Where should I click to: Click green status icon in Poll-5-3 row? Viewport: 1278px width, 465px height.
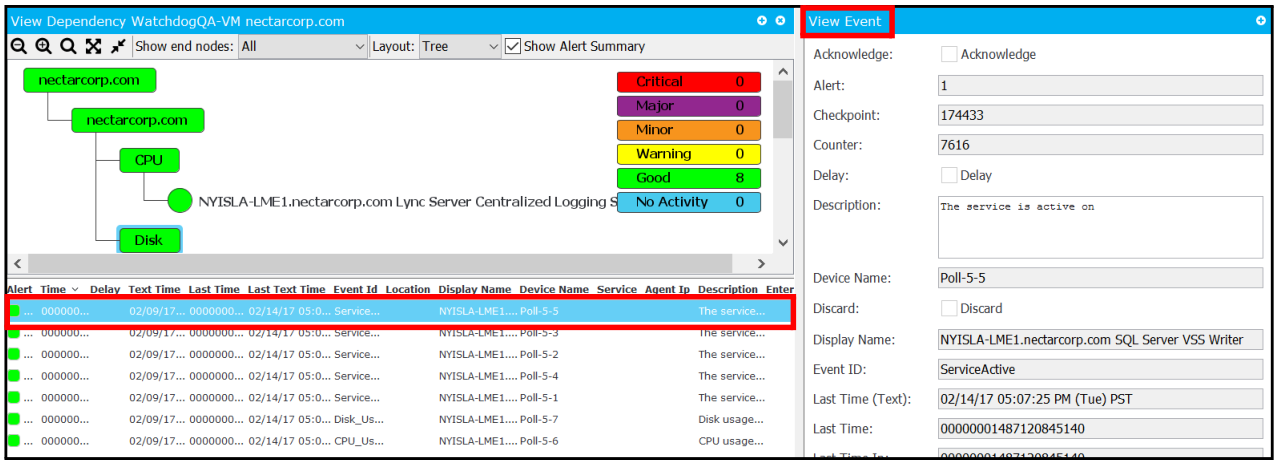(x=14, y=333)
